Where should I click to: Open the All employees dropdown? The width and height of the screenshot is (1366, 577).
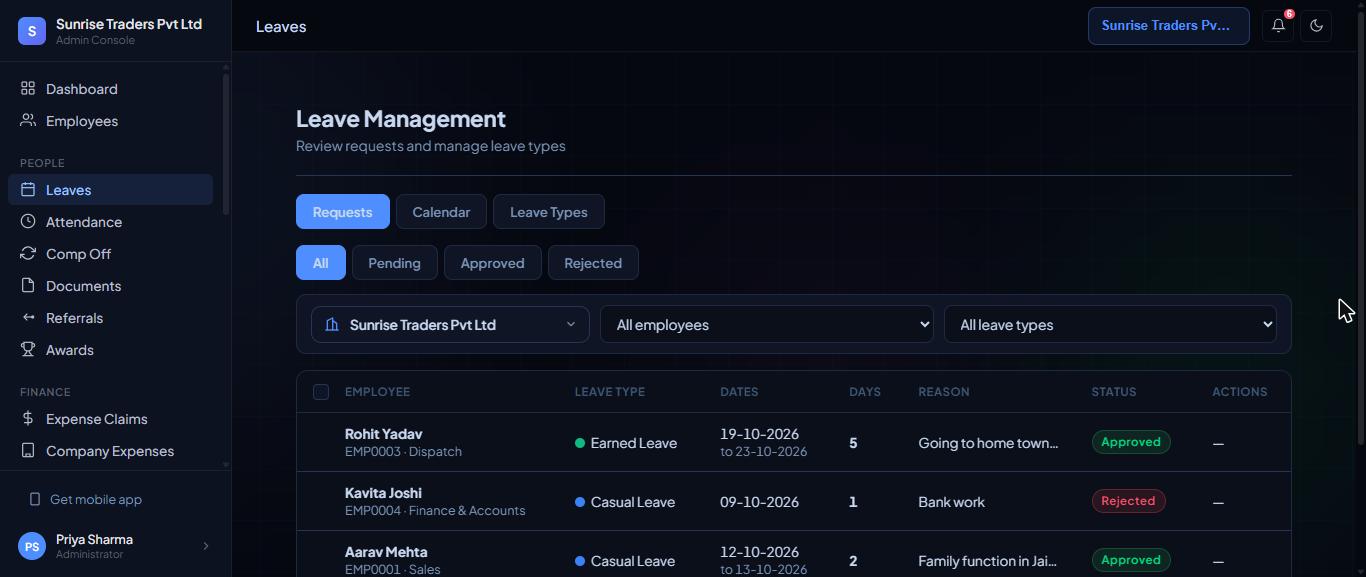coord(766,325)
